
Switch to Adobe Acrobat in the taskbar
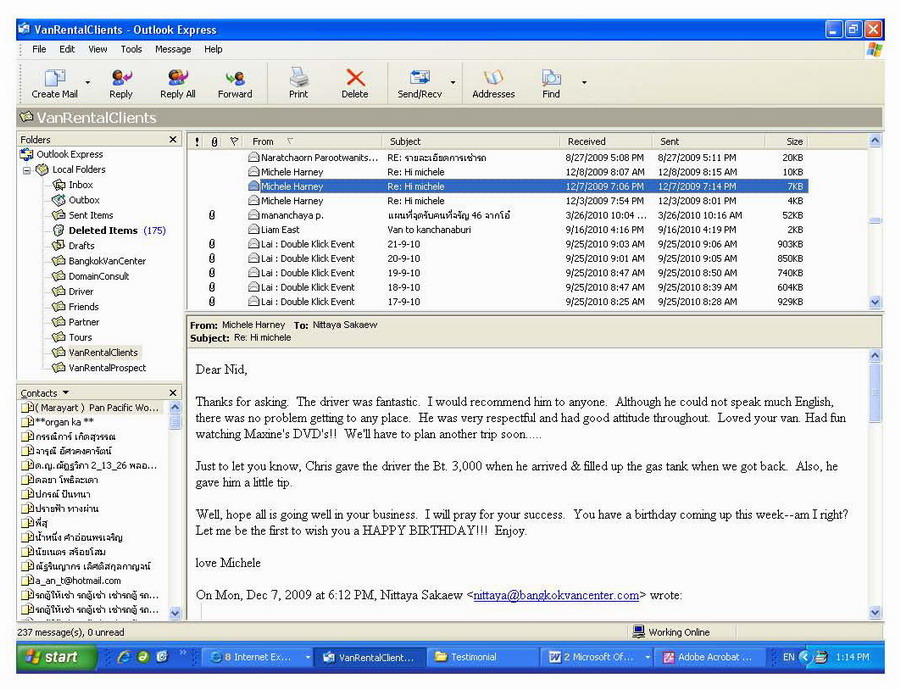712,657
